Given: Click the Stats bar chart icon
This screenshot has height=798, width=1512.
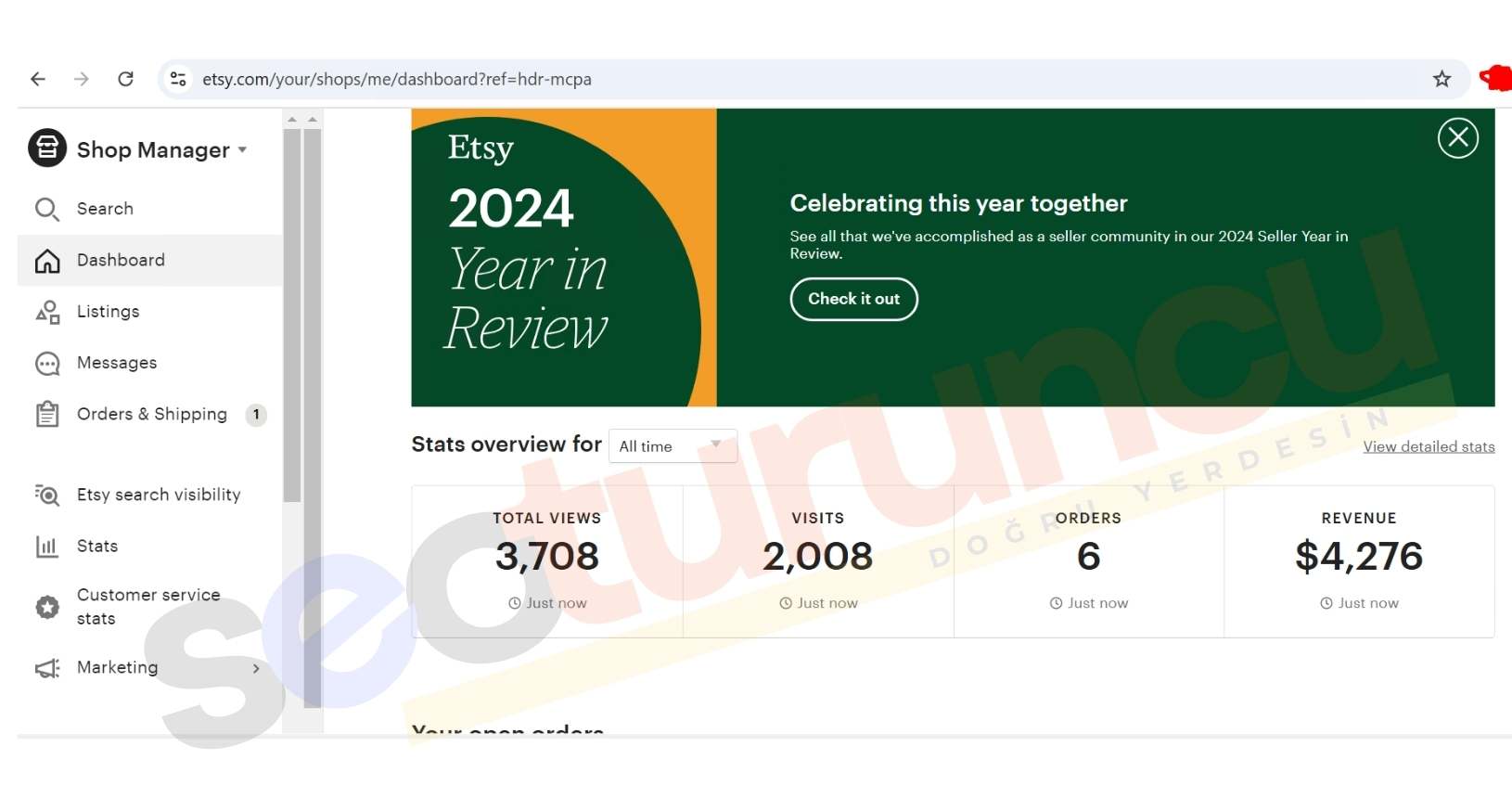Looking at the screenshot, I should click(47, 547).
